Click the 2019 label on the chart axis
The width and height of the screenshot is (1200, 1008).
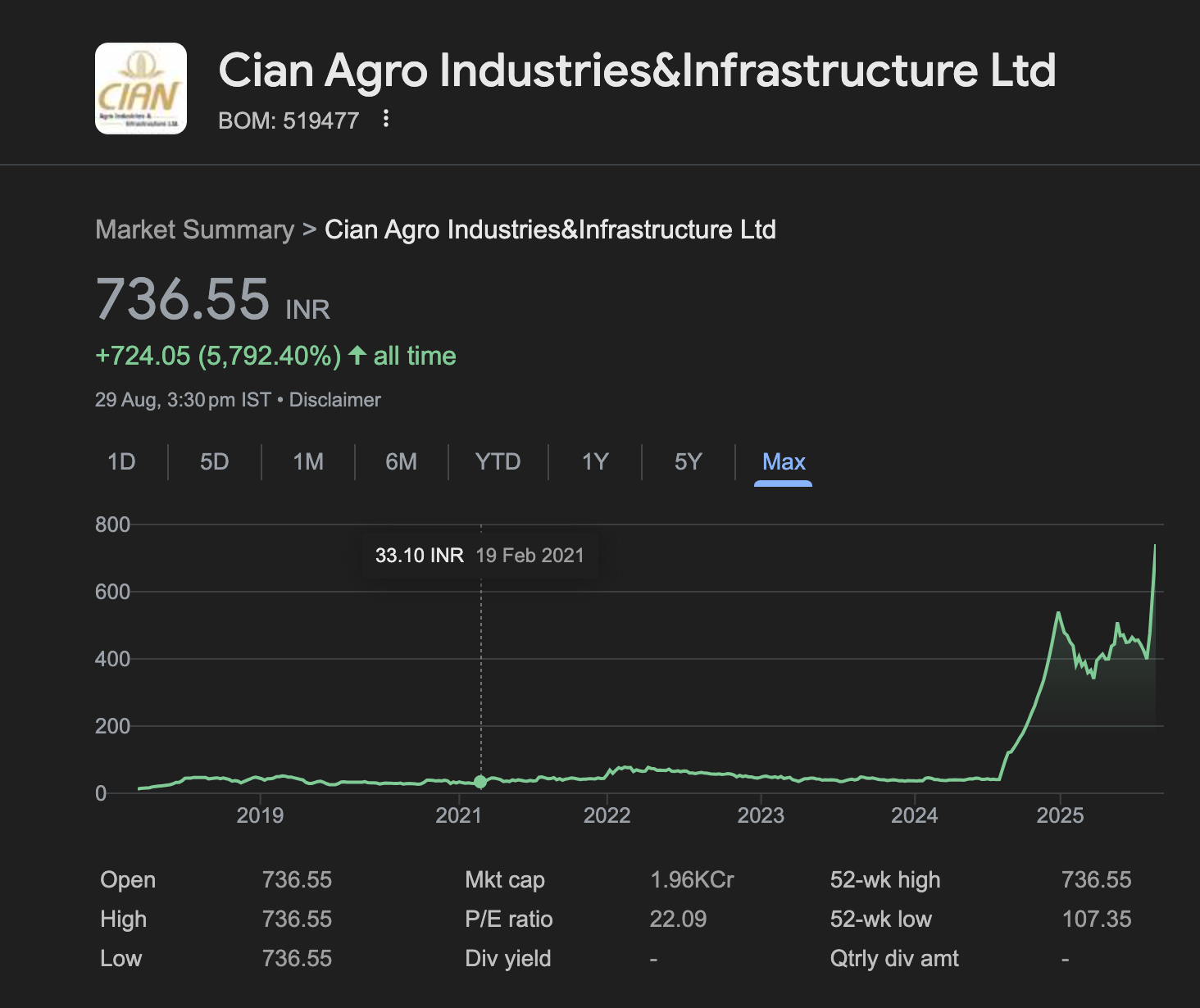pyautogui.click(x=260, y=815)
